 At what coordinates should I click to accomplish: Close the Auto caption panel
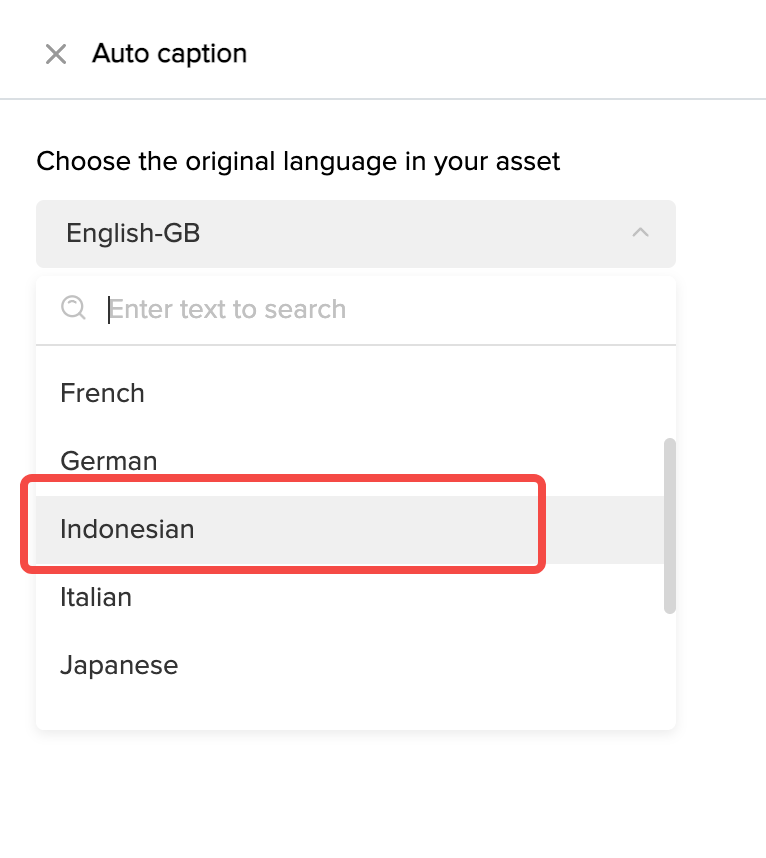click(56, 54)
